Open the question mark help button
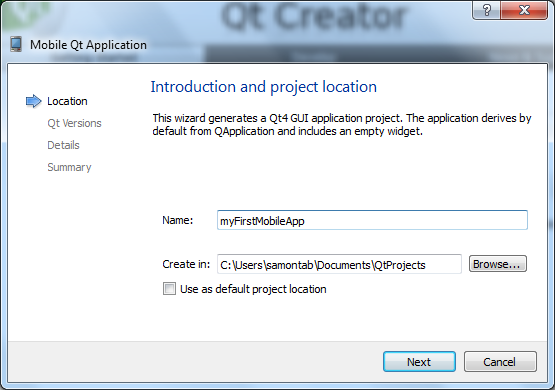The image size is (555, 390). [487, 10]
